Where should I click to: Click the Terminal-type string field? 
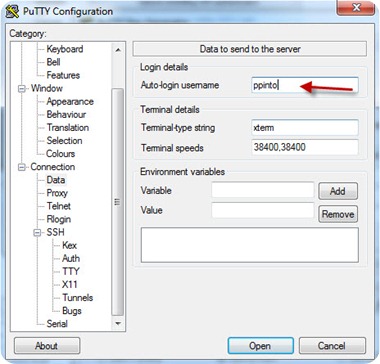[305, 128]
